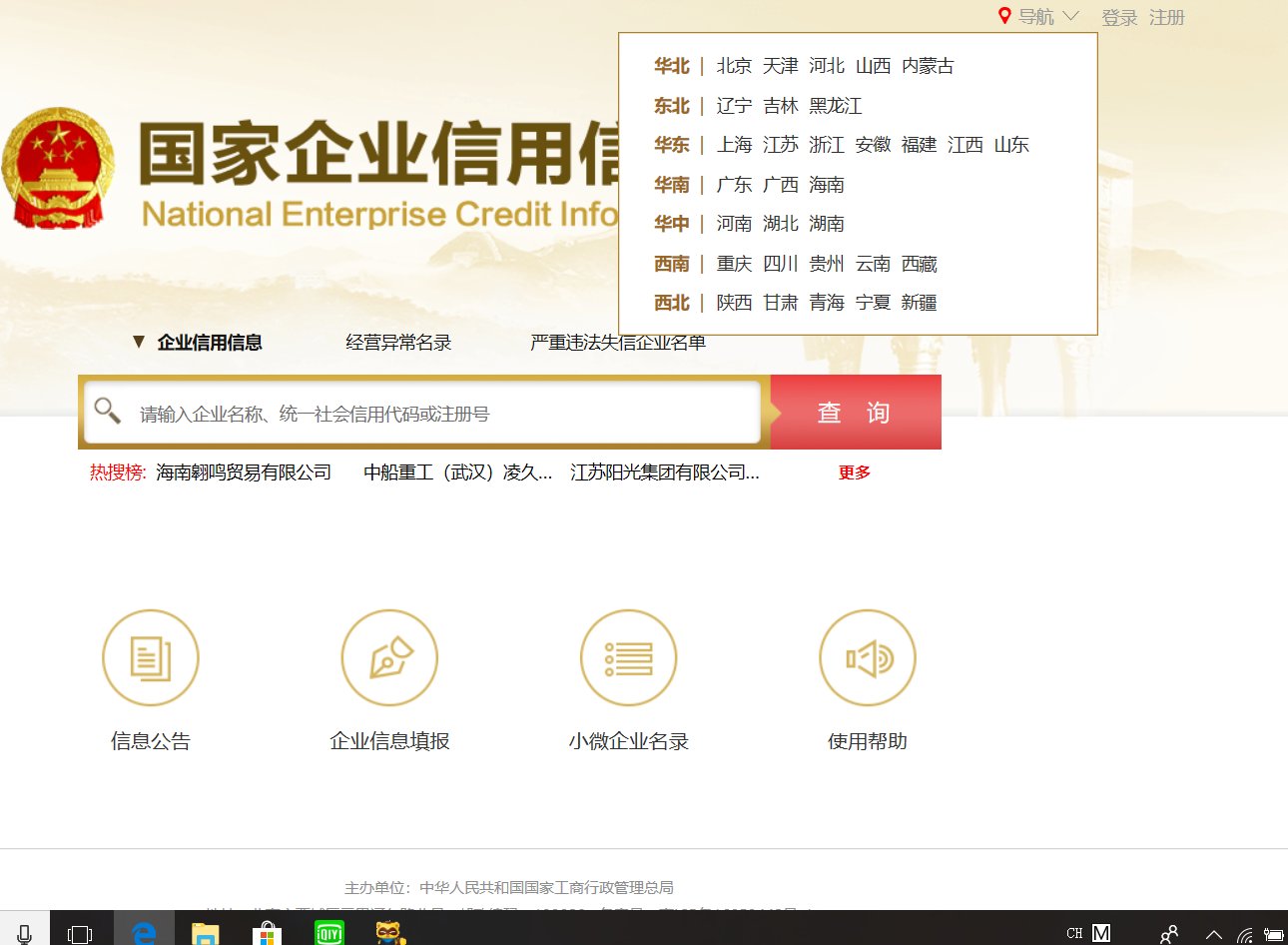Click the ▼ expander beside 企业信用信息
Viewport: 1288px width, 945px height.
click(x=139, y=342)
